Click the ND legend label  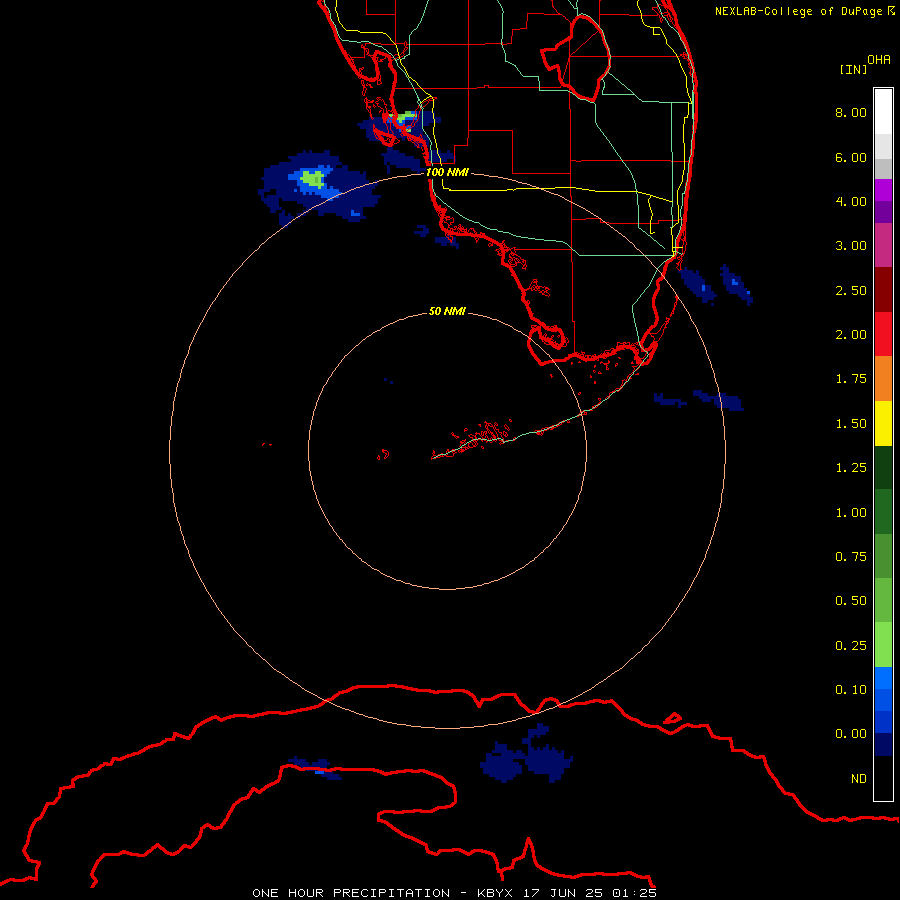coord(859,779)
